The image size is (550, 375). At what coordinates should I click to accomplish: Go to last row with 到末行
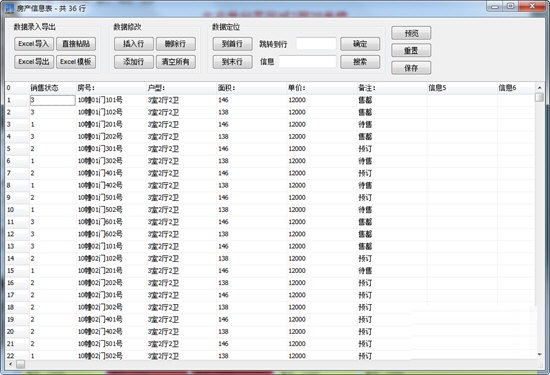pyautogui.click(x=232, y=62)
